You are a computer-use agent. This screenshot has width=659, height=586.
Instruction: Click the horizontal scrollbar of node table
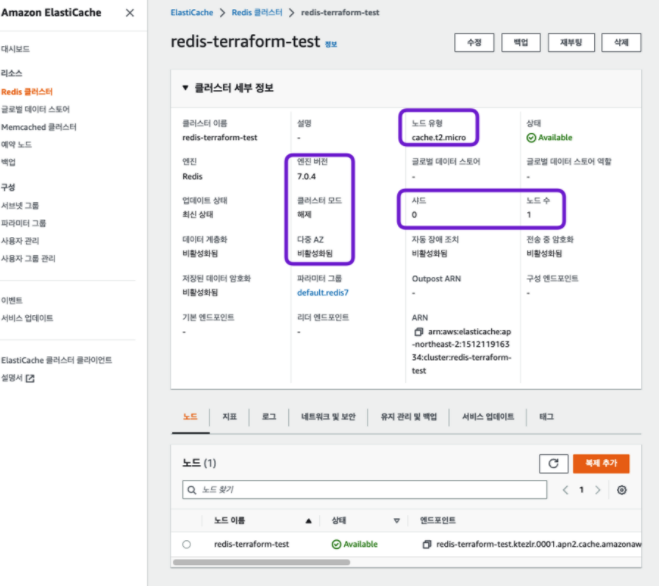point(261,562)
